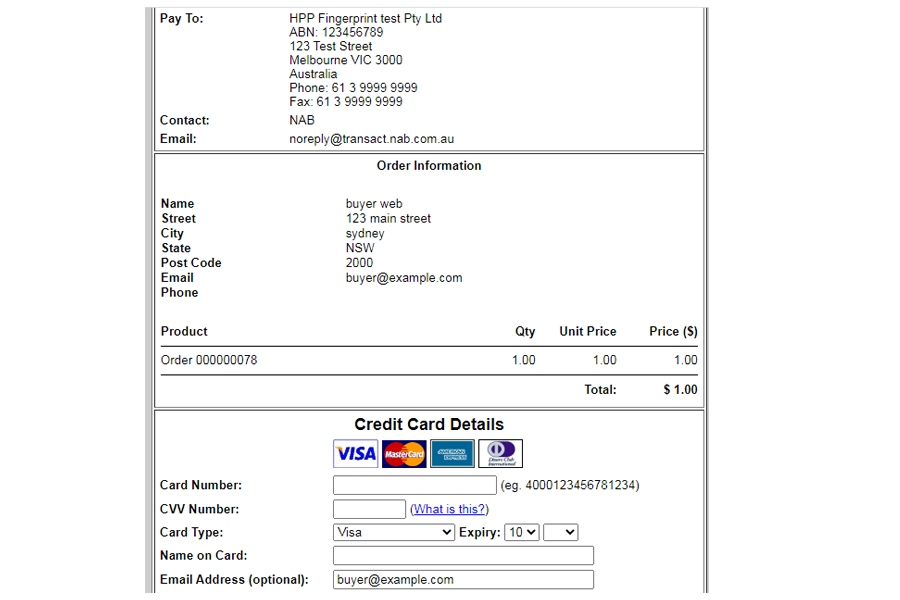Image resolution: width=900 pixels, height=600 pixels.
Task: Select the Name on Card text field
Action: 463,556
